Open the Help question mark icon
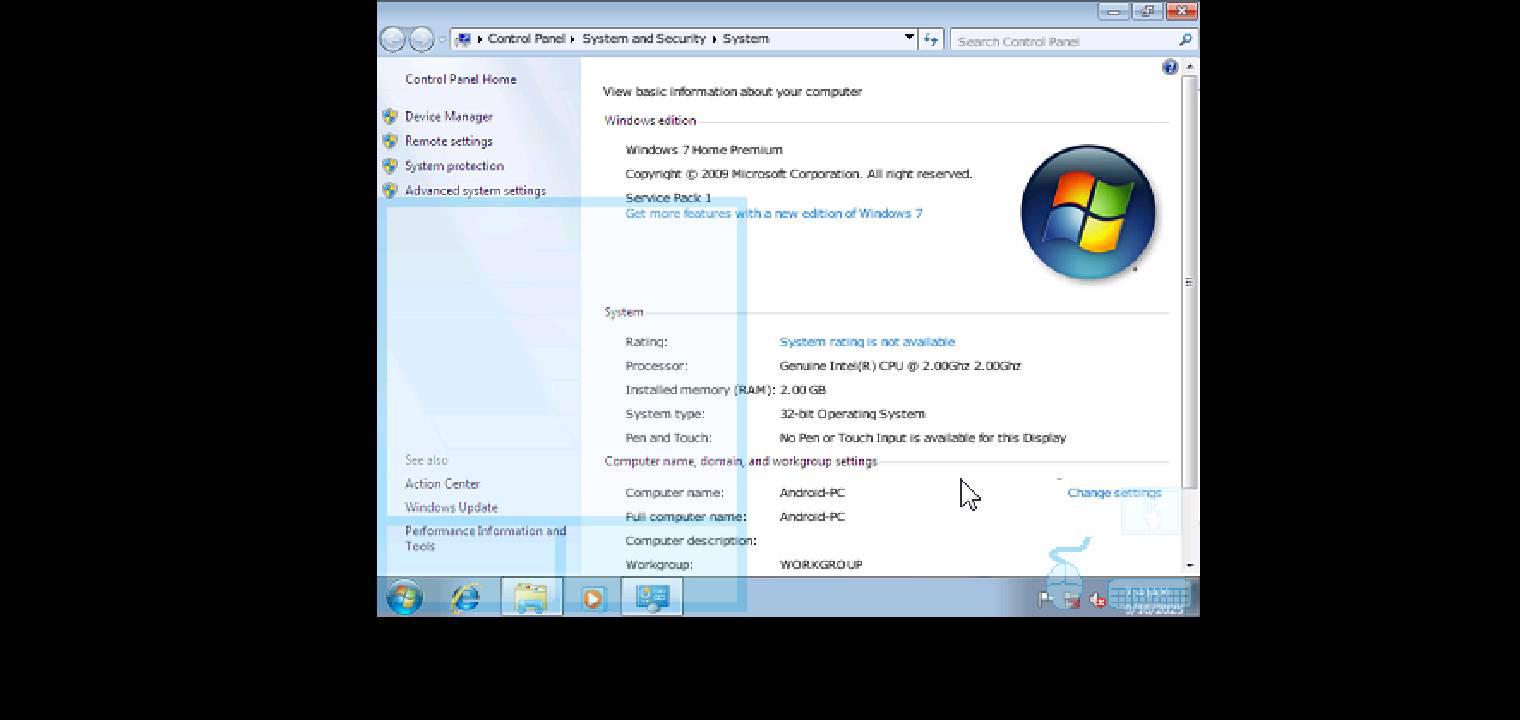The image size is (1520, 720). pyautogui.click(x=1170, y=67)
